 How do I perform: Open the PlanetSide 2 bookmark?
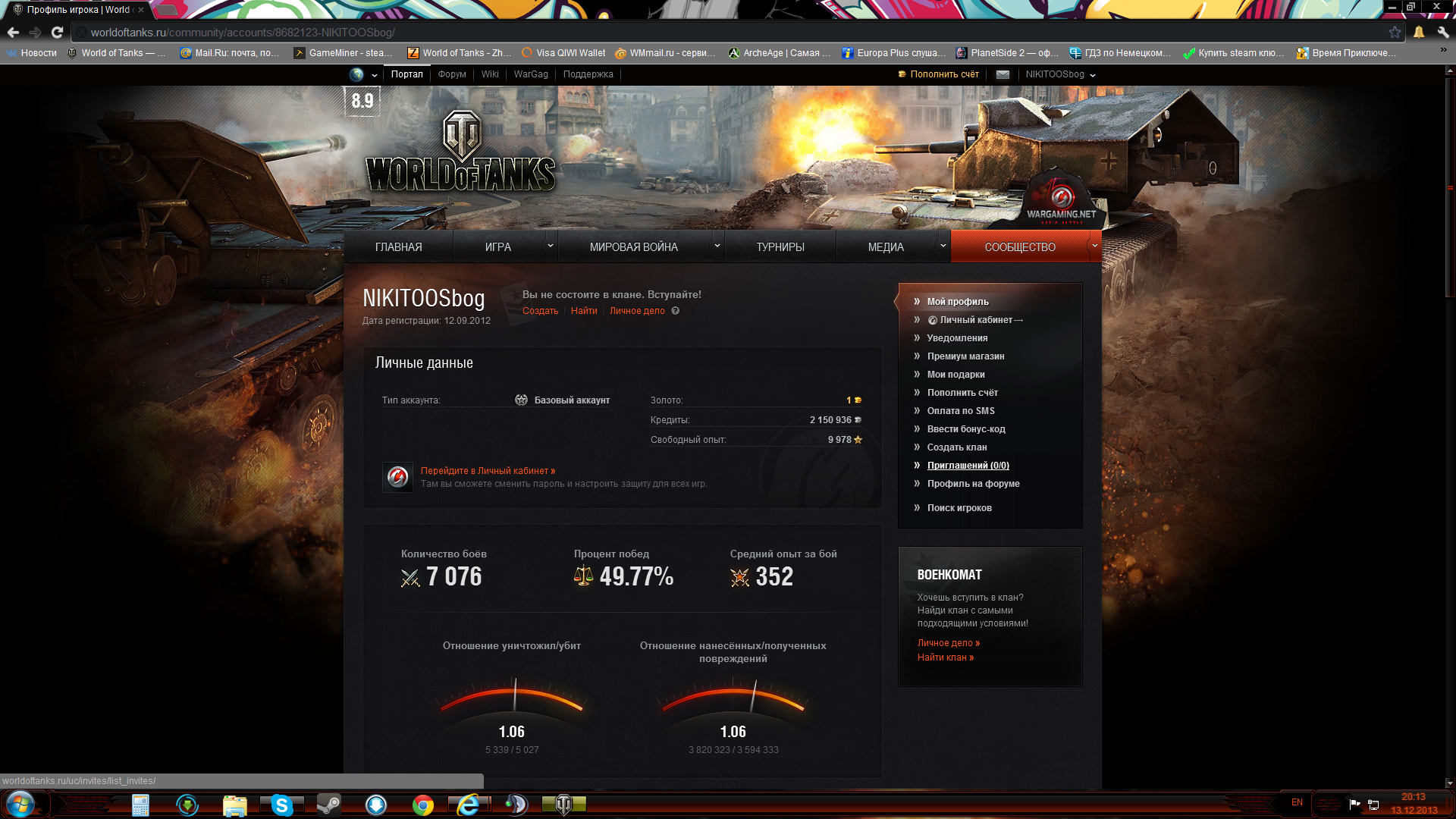click(1008, 53)
